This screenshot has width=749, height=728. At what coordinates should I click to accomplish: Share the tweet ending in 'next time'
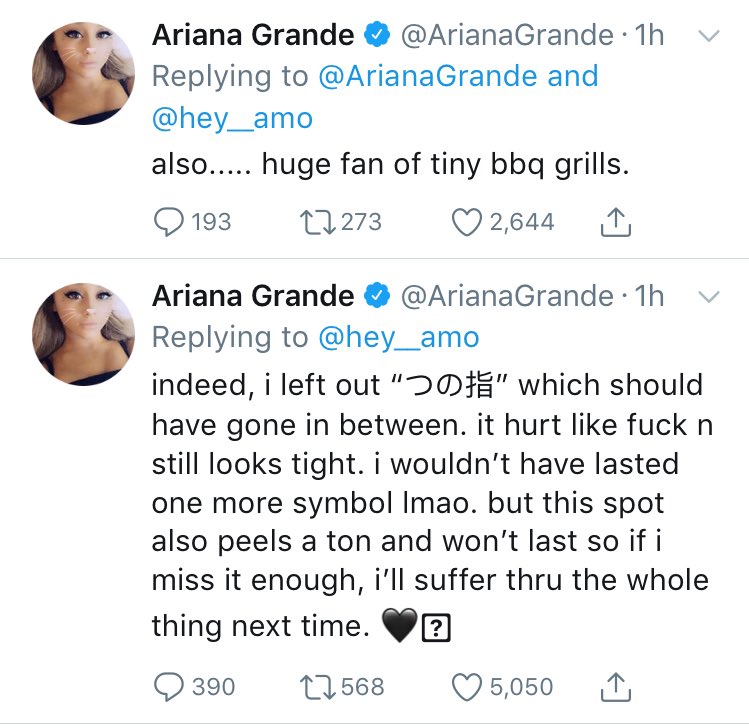pos(616,687)
